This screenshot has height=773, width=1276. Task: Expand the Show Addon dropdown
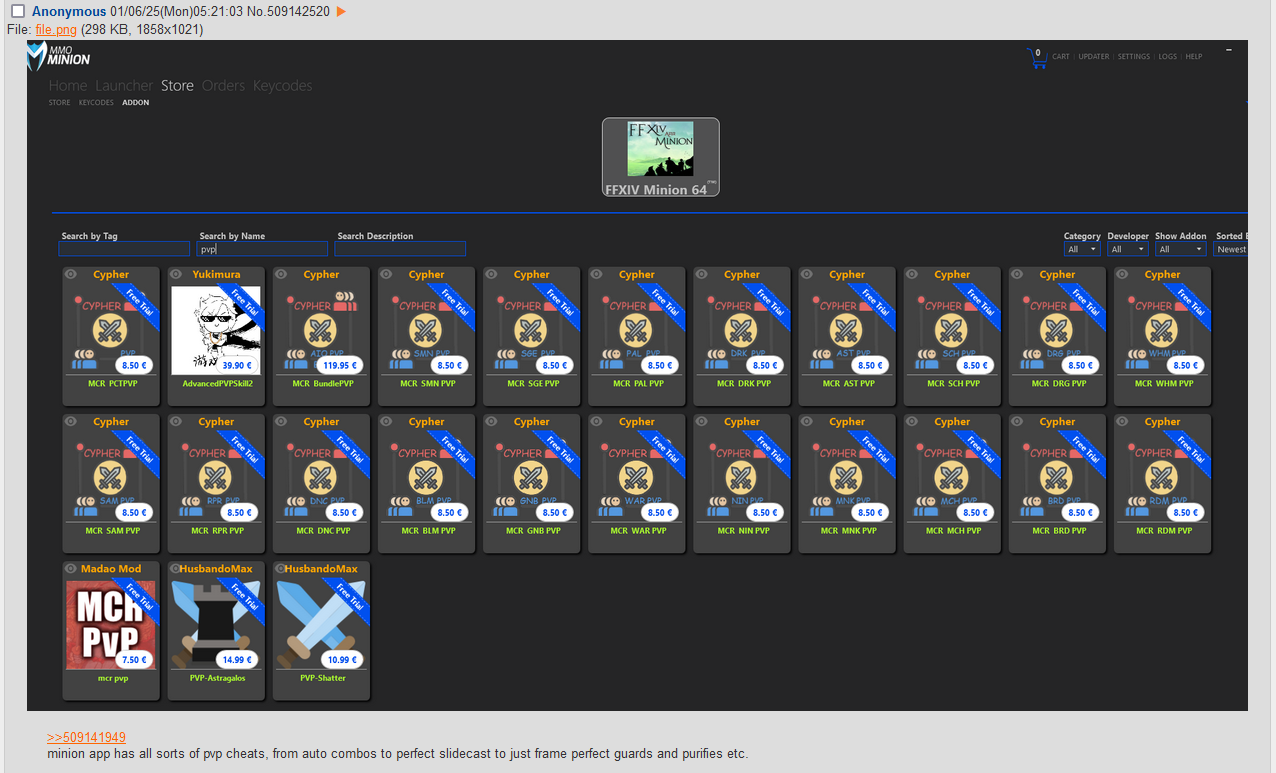click(x=1181, y=249)
